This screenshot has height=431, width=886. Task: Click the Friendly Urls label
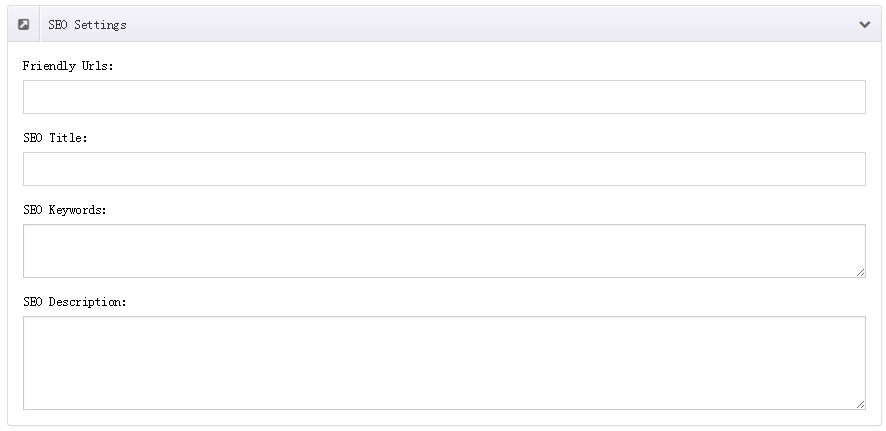coord(68,66)
